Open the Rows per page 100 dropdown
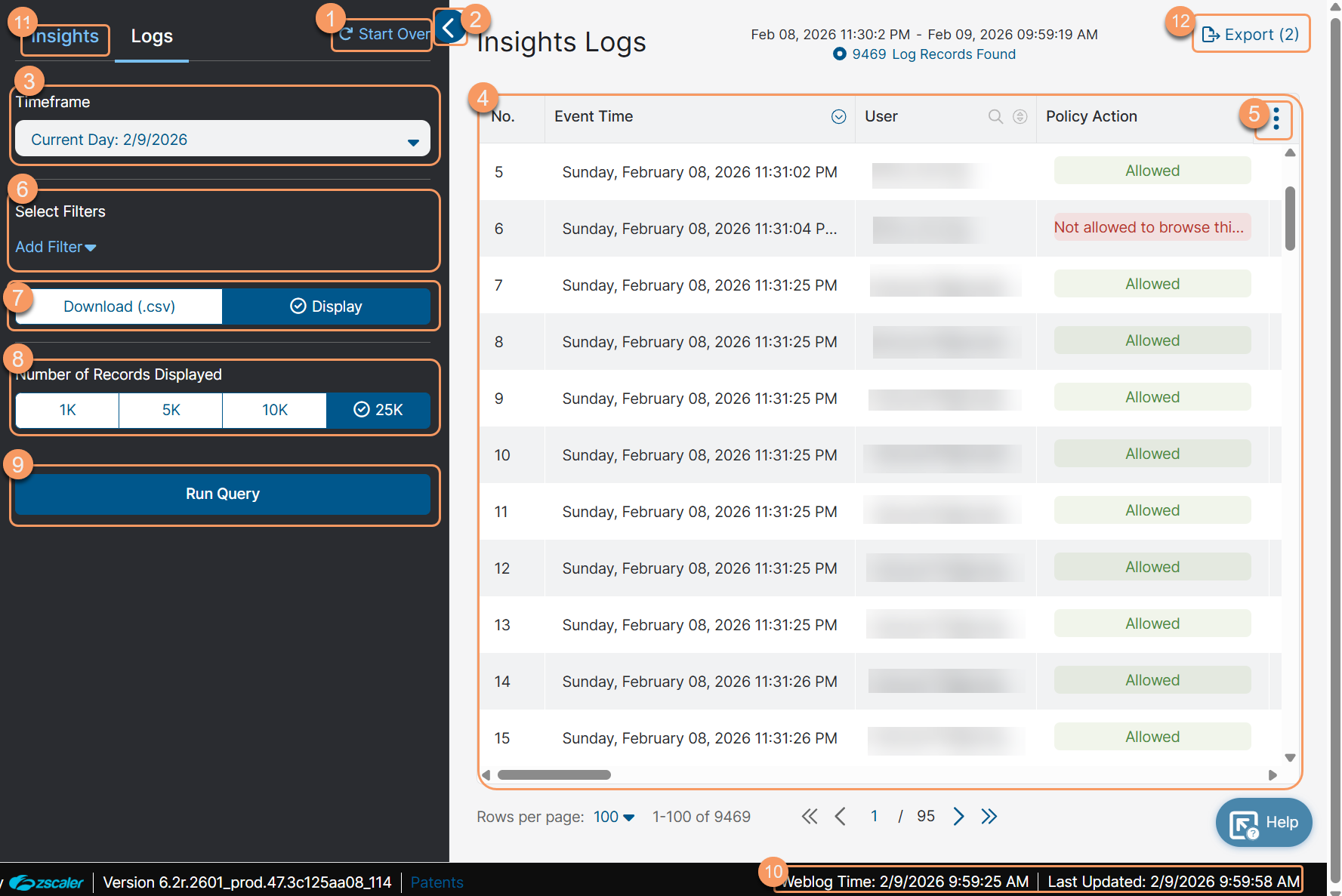 [x=614, y=817]
